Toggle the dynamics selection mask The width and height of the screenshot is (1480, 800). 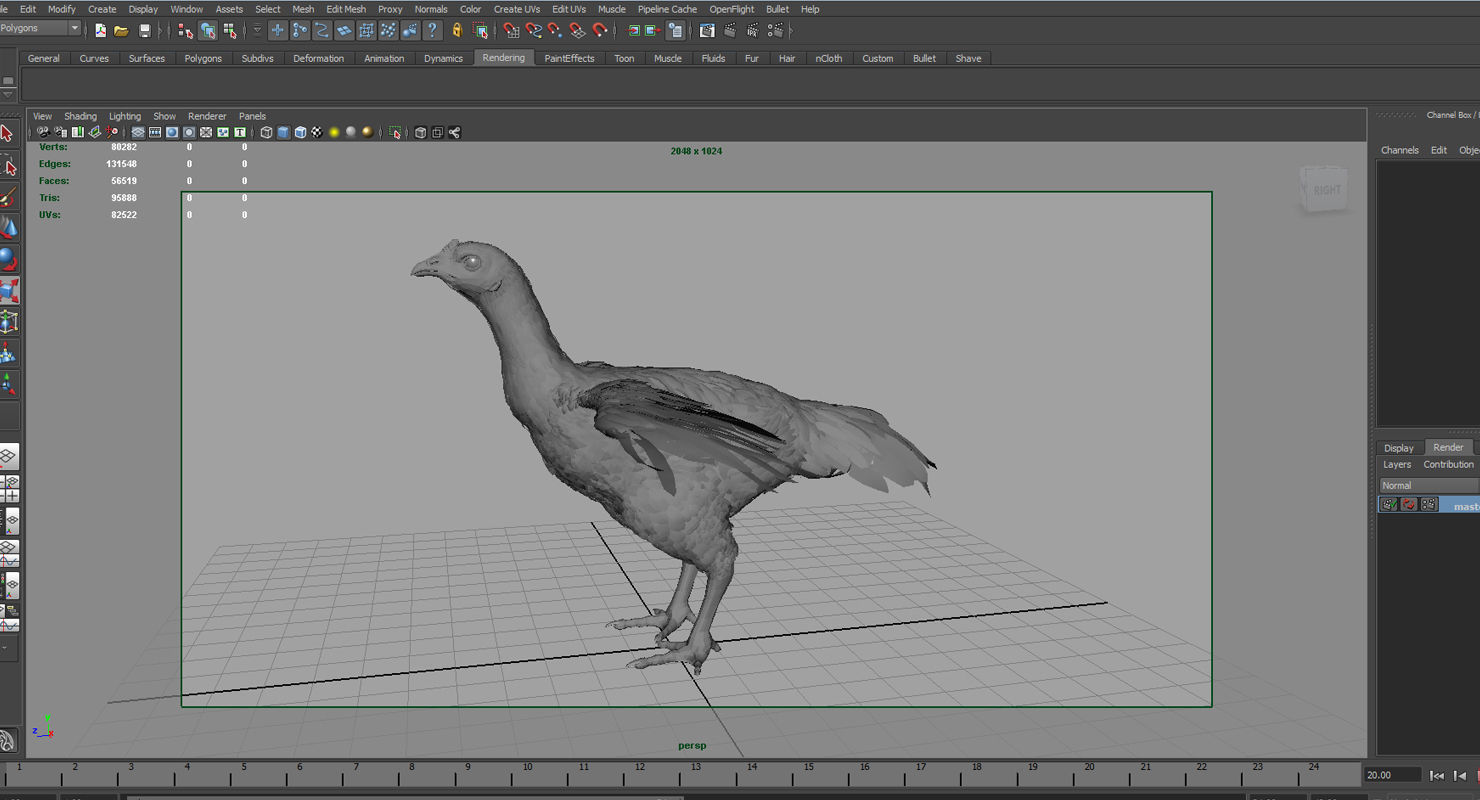388,31
